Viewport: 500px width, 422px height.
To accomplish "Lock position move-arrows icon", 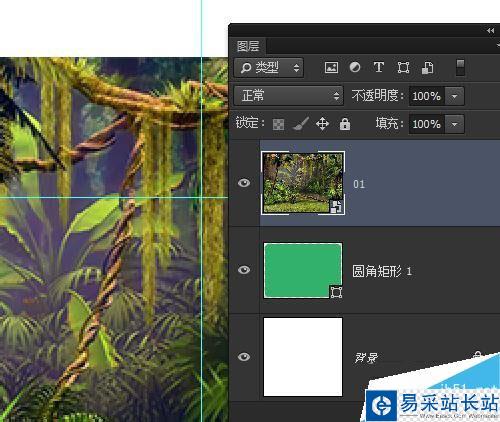I will (322, 124).
